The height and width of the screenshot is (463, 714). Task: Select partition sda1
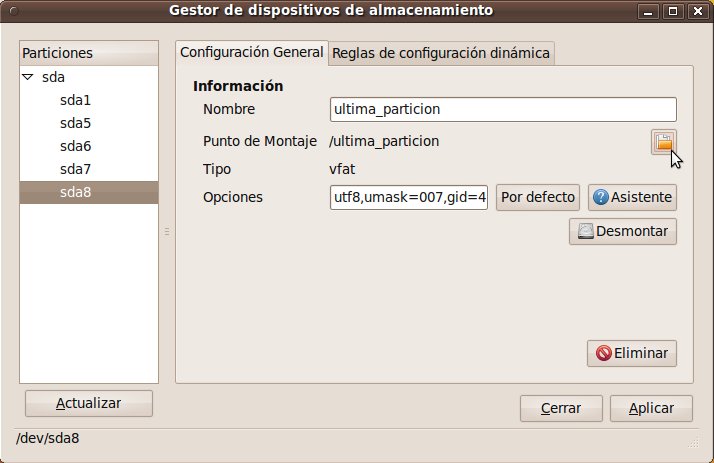click(76, 100)
